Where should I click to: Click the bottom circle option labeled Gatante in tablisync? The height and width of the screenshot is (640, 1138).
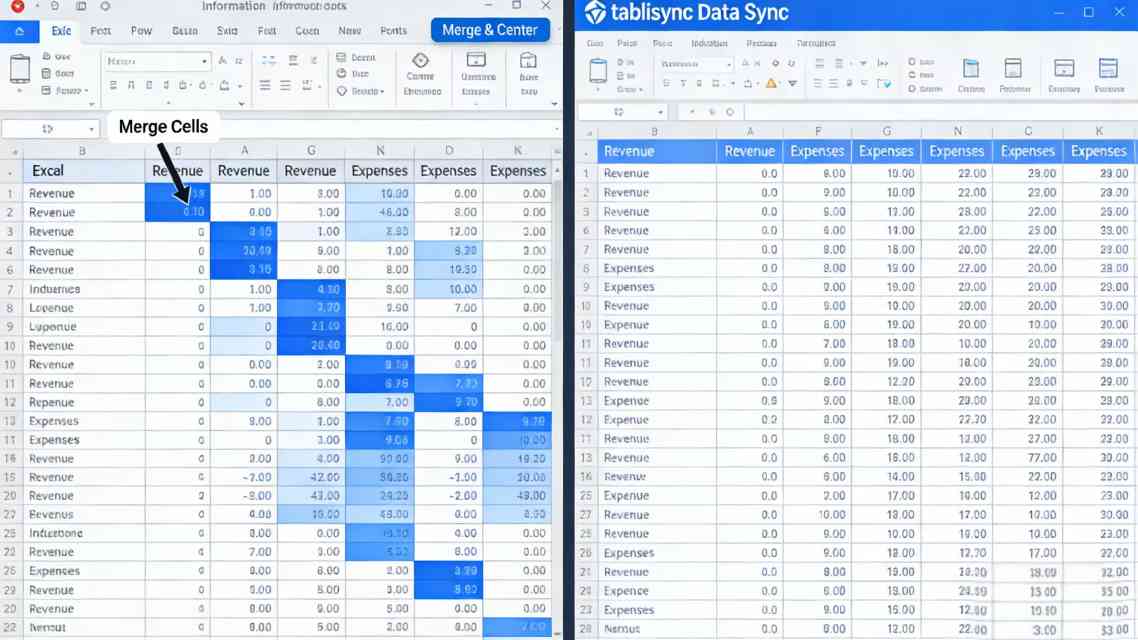point(912,89)
